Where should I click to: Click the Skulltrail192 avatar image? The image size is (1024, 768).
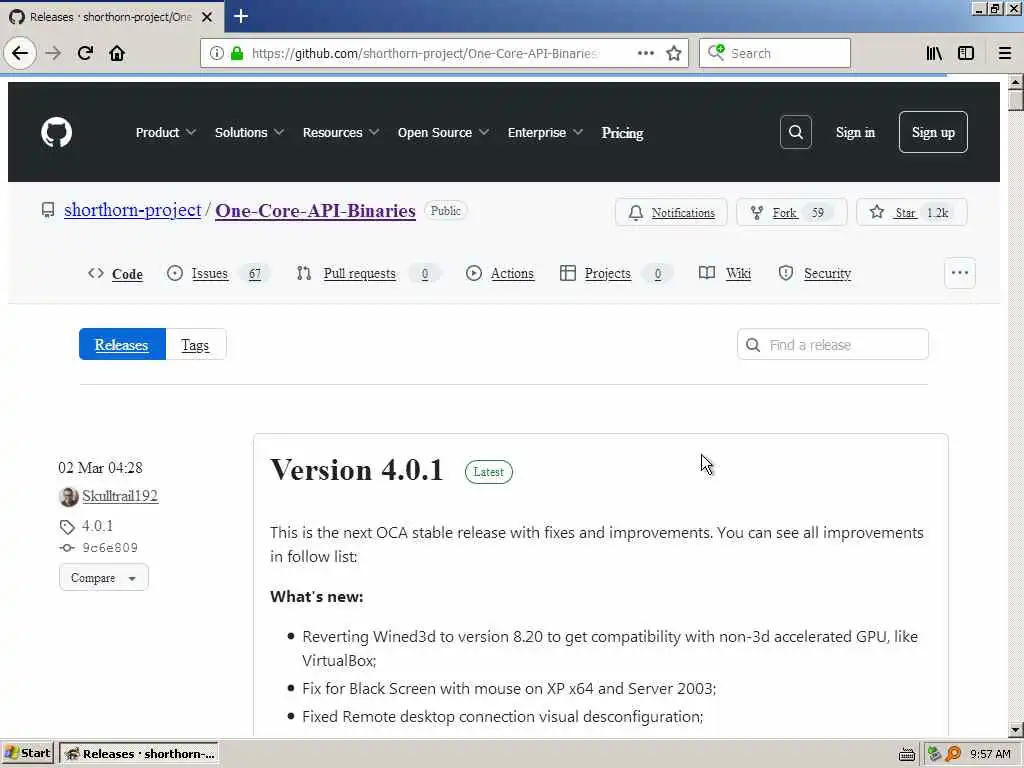68,496
